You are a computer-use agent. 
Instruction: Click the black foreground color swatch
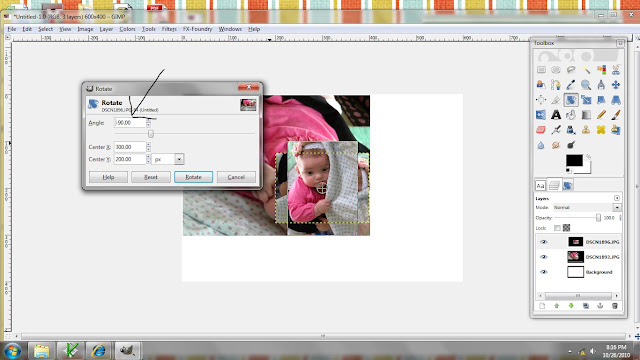click(574, 160)
